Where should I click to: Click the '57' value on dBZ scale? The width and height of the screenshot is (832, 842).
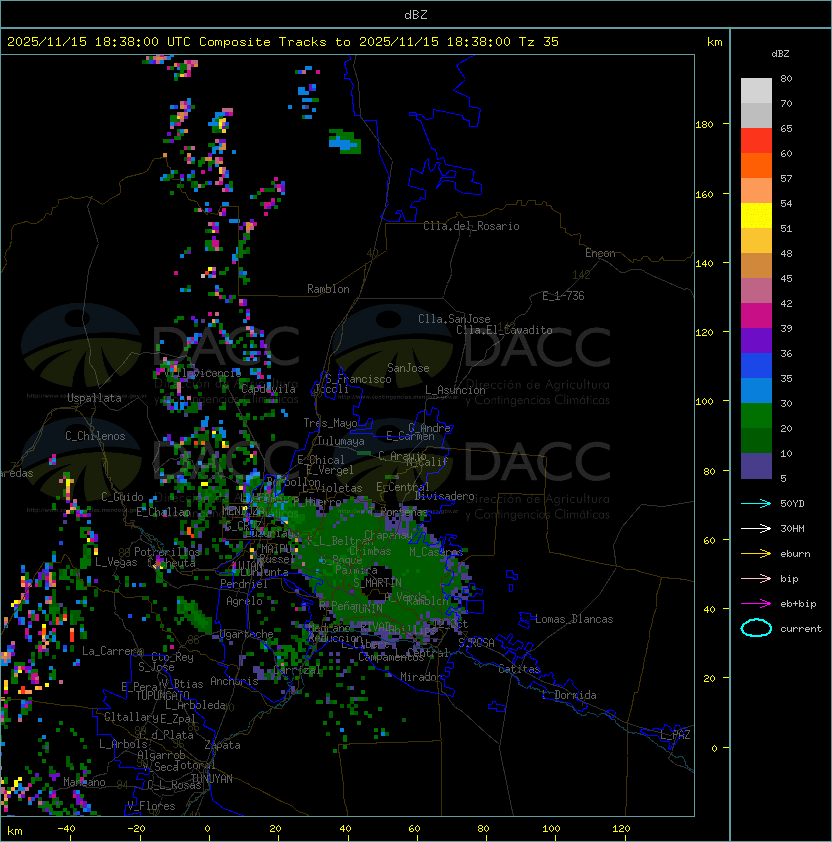pos(786,178)
